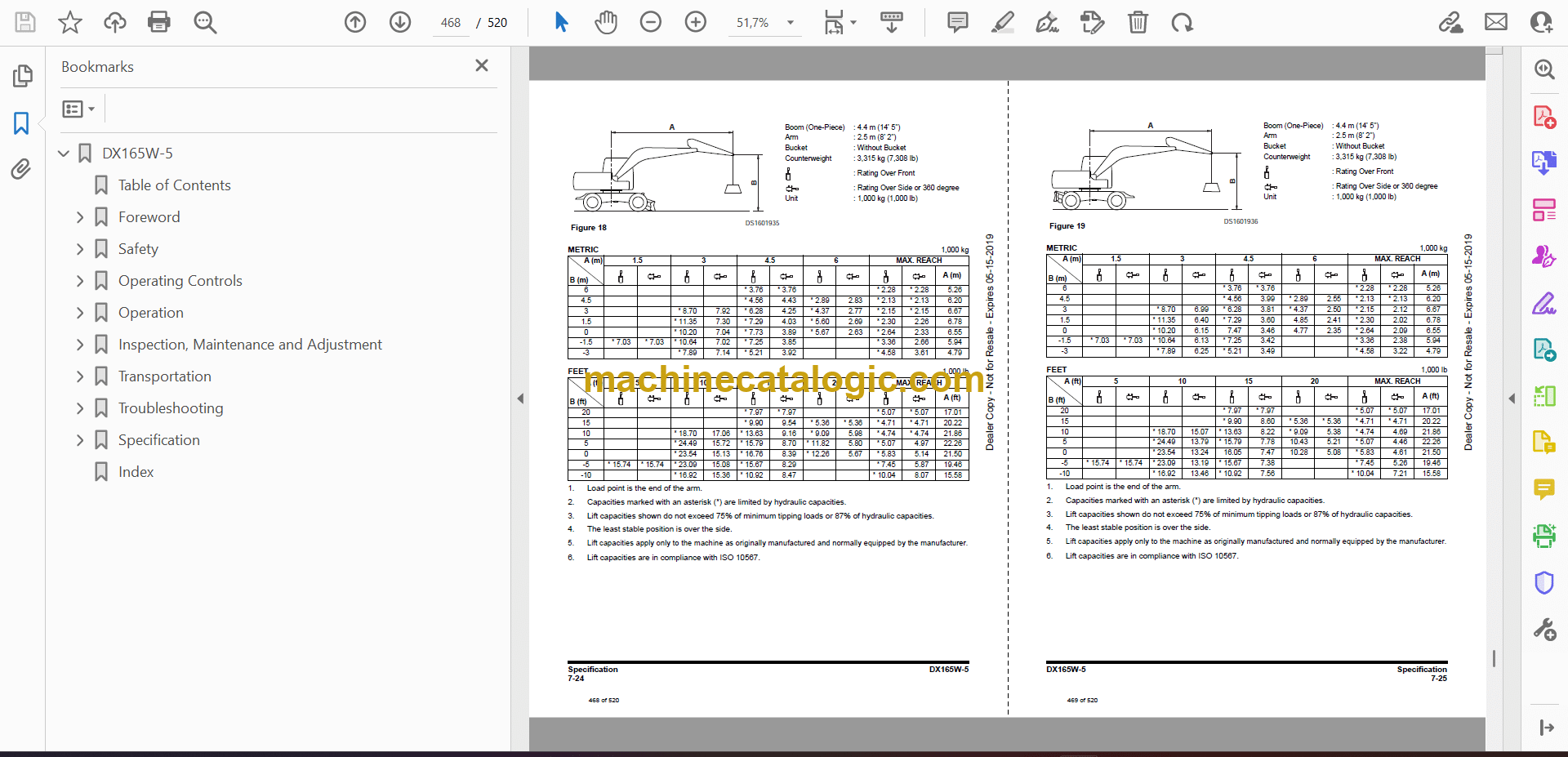Open the Table of Contents bookmark

175,185
